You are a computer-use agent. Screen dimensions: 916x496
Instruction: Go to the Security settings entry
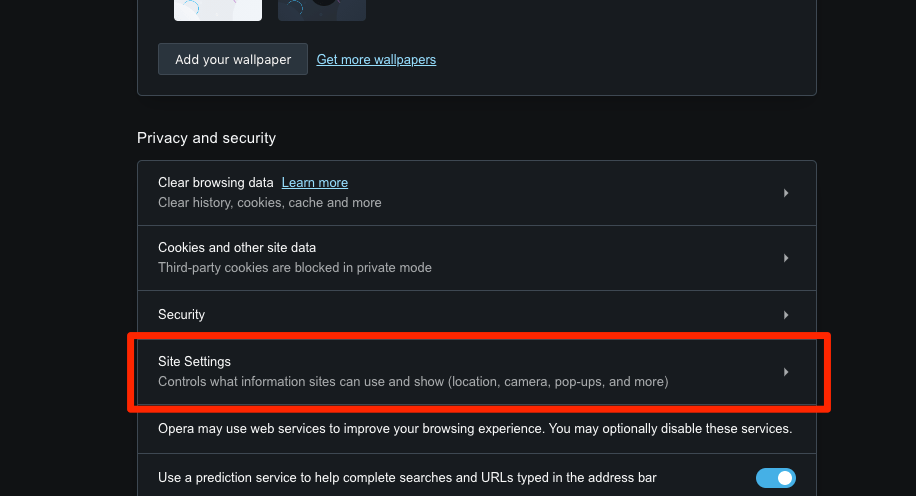(x=181, y=314)
